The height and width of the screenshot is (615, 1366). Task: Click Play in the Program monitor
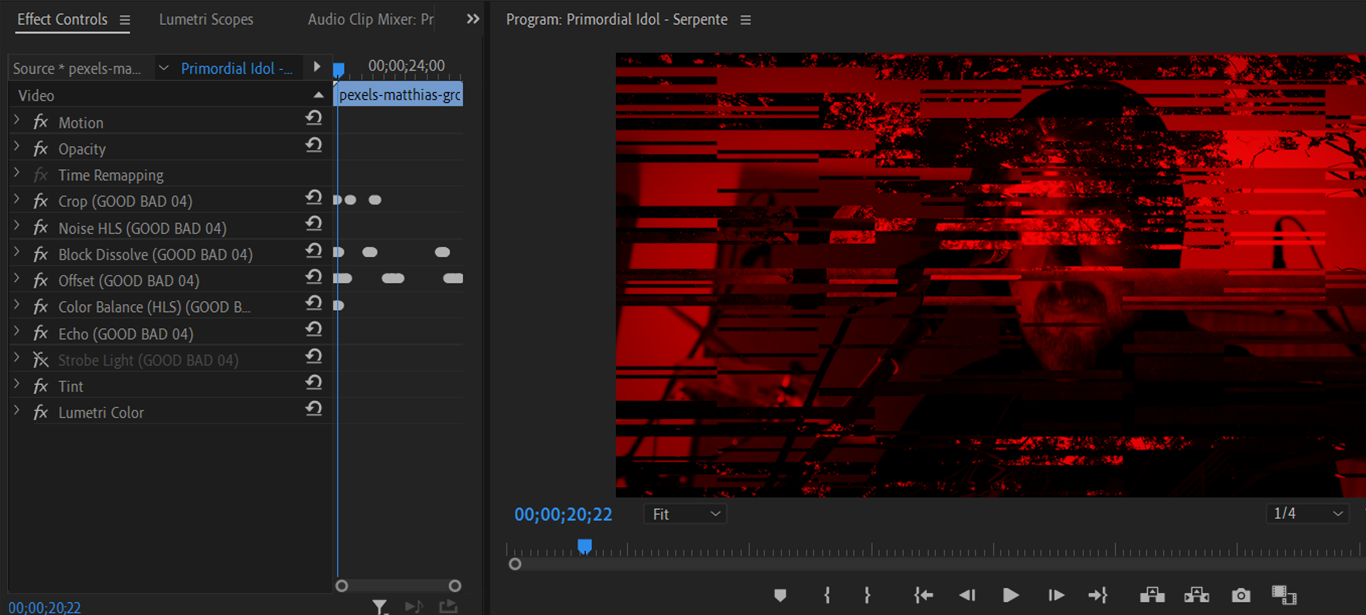[1011, 595]
